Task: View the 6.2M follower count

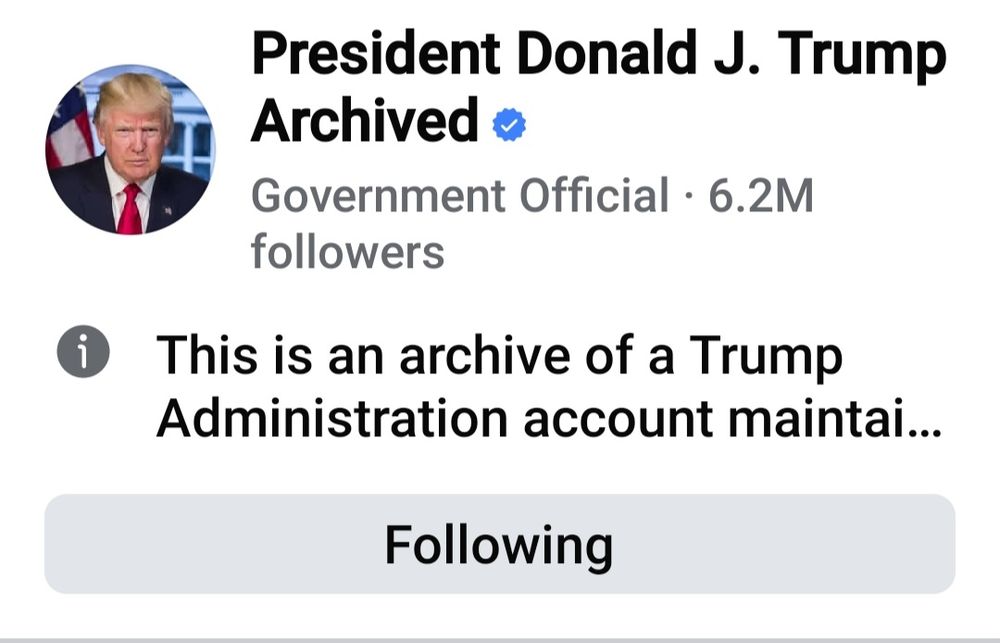Action: coord(761,195)
